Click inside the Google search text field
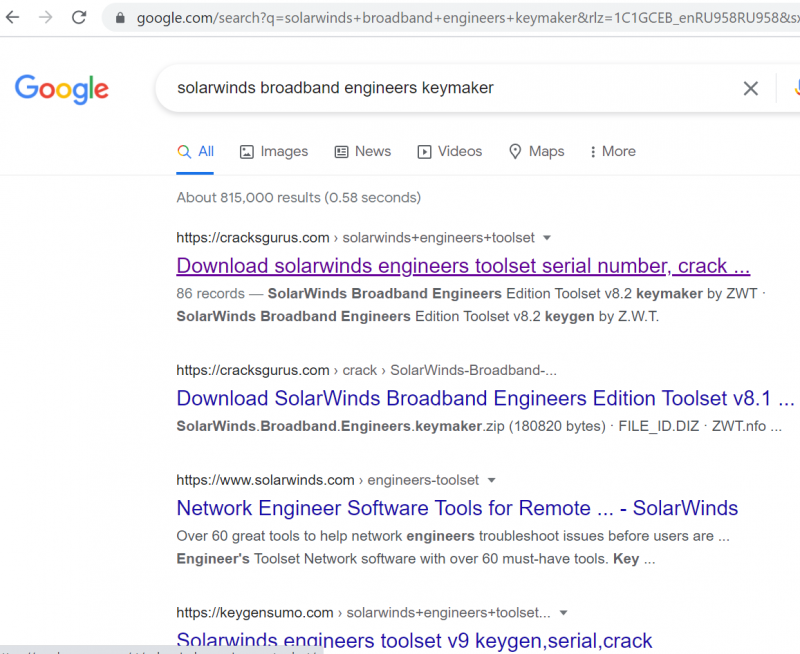This screenshot has height=654, width=800. point(450,88)
